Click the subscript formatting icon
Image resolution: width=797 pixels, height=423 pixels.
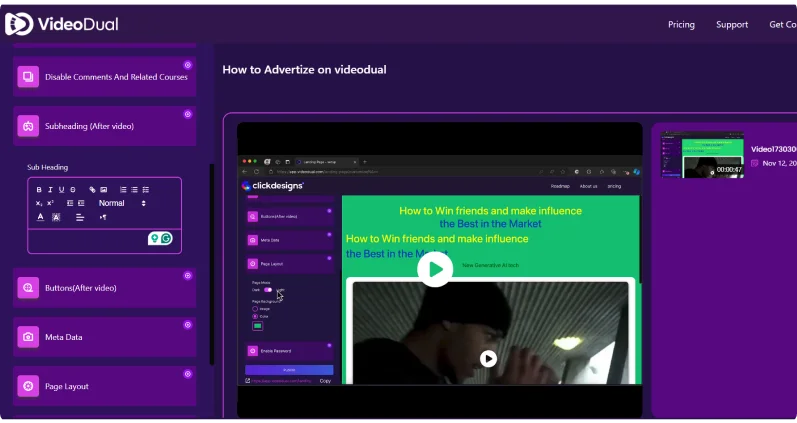[40, 203]
